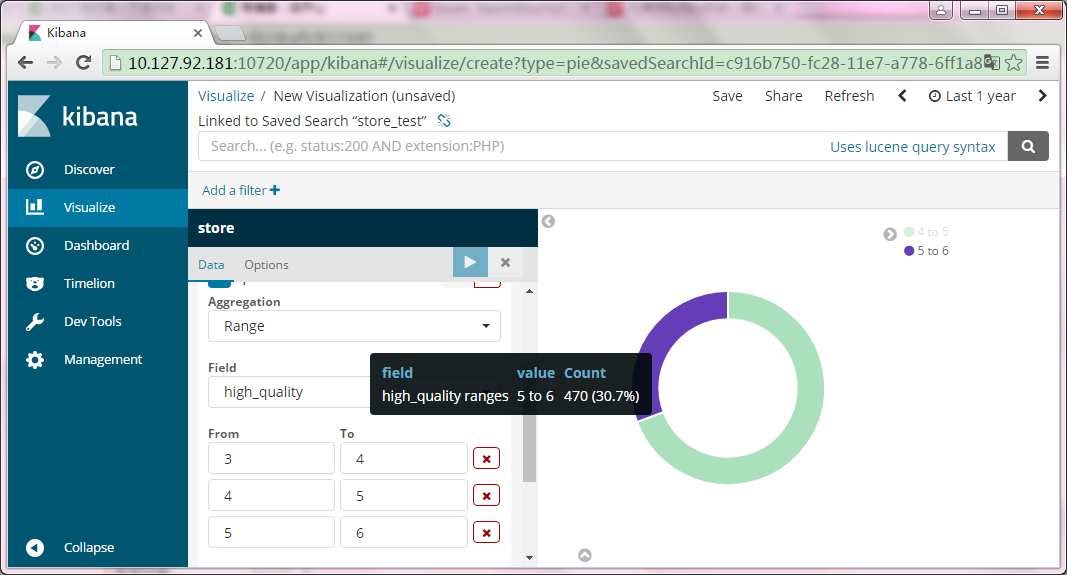The height and width of the screenshot is (575, 1067).
Task: Click the Discover compass icon
Action: [35, 169]
